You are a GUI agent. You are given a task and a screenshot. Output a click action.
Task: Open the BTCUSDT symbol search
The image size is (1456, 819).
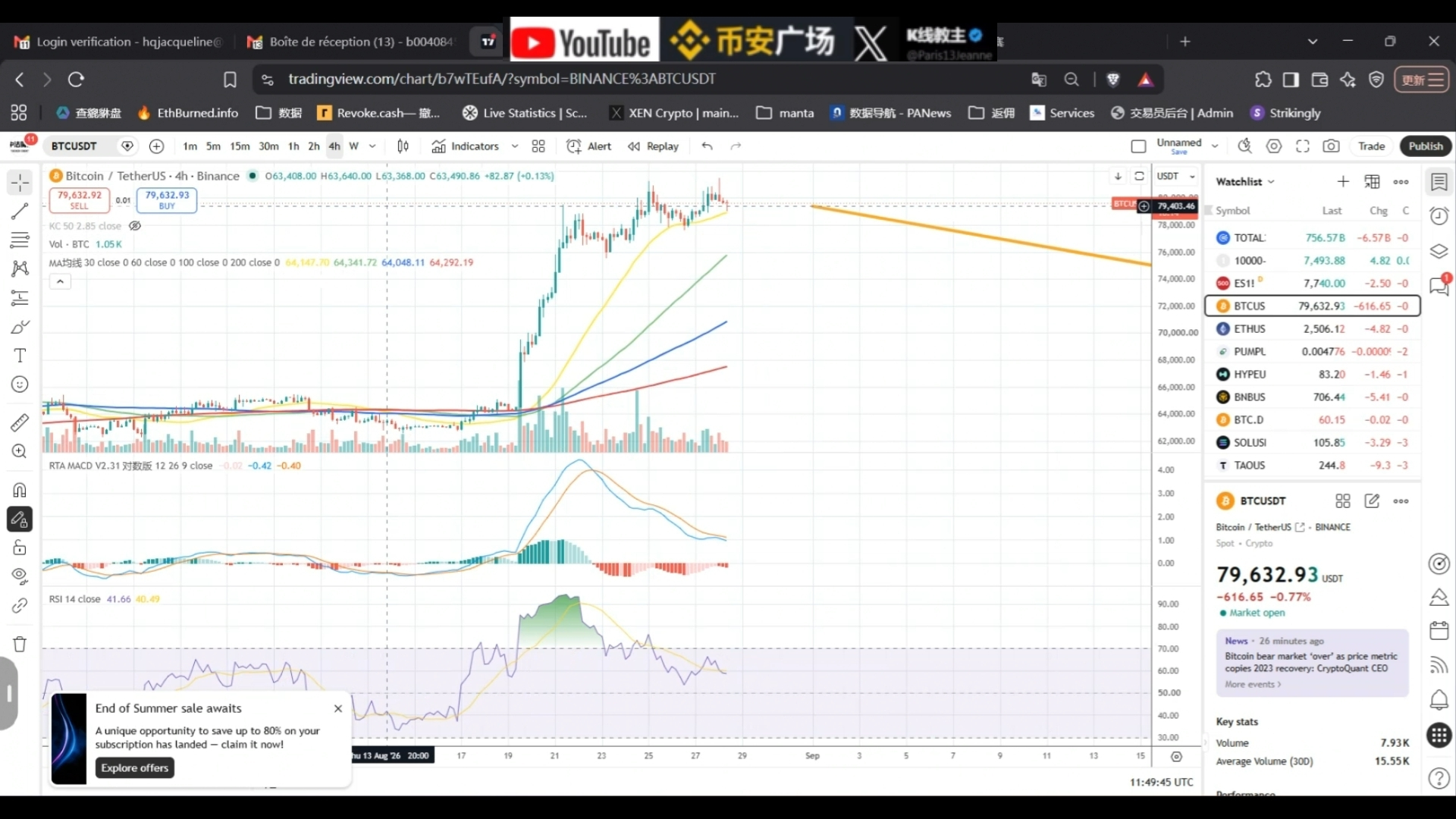coord(74,146)
